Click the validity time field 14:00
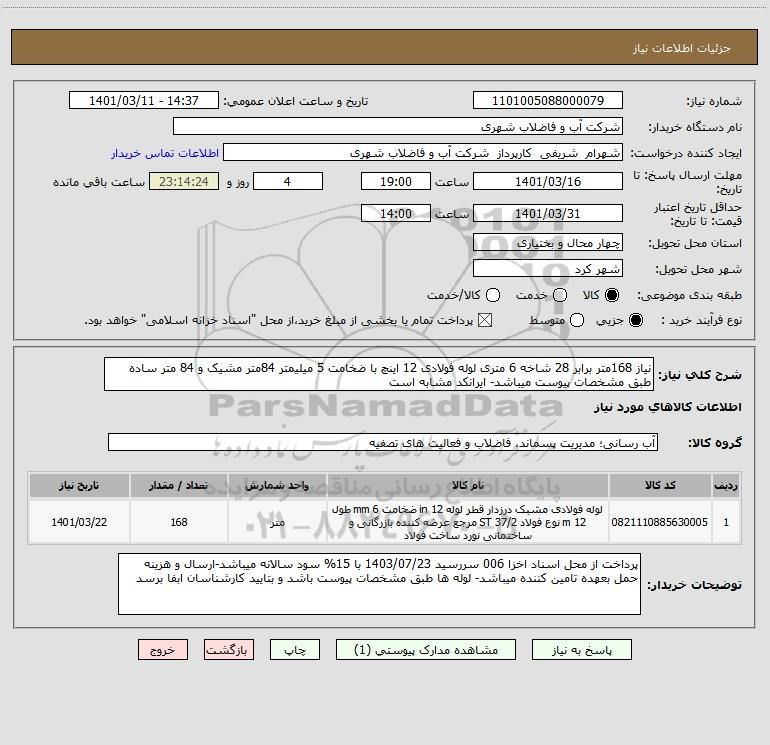This screenshot has width=770, height=745. pos(396,213)
